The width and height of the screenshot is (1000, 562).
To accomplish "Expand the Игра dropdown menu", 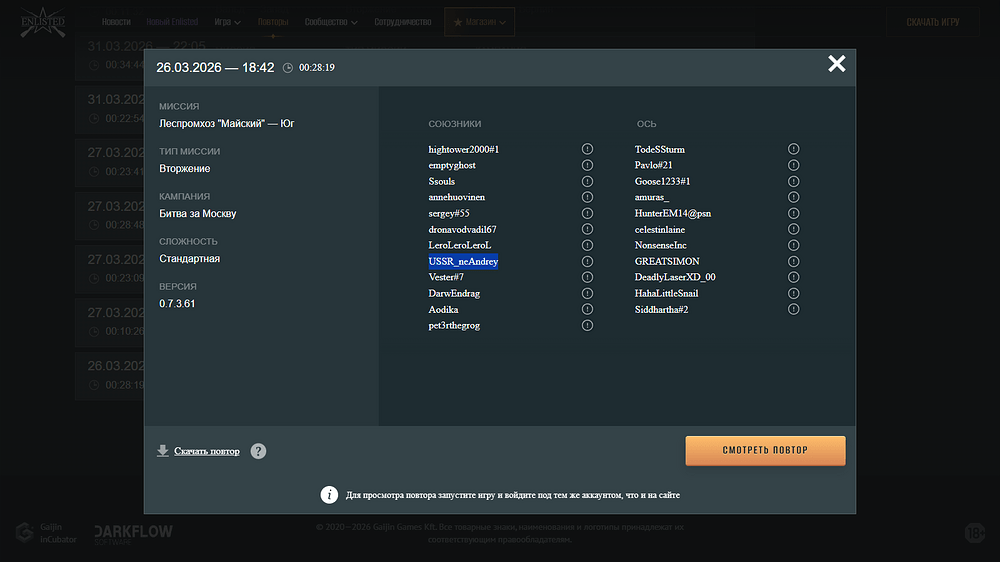I will pos(227,21).
